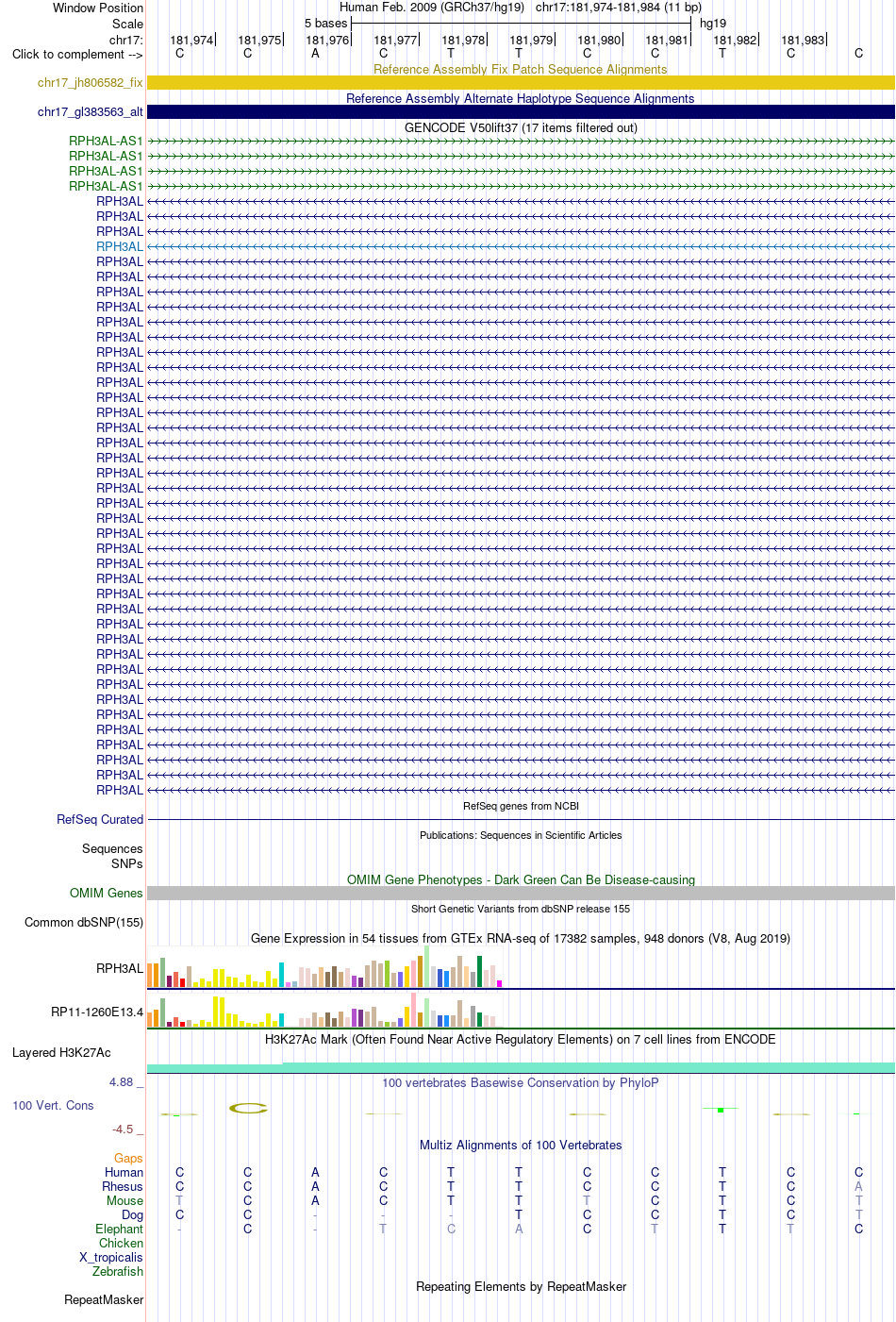
Task: Click the RPH3AL GTEx track label
Action: tap(120, 969)
